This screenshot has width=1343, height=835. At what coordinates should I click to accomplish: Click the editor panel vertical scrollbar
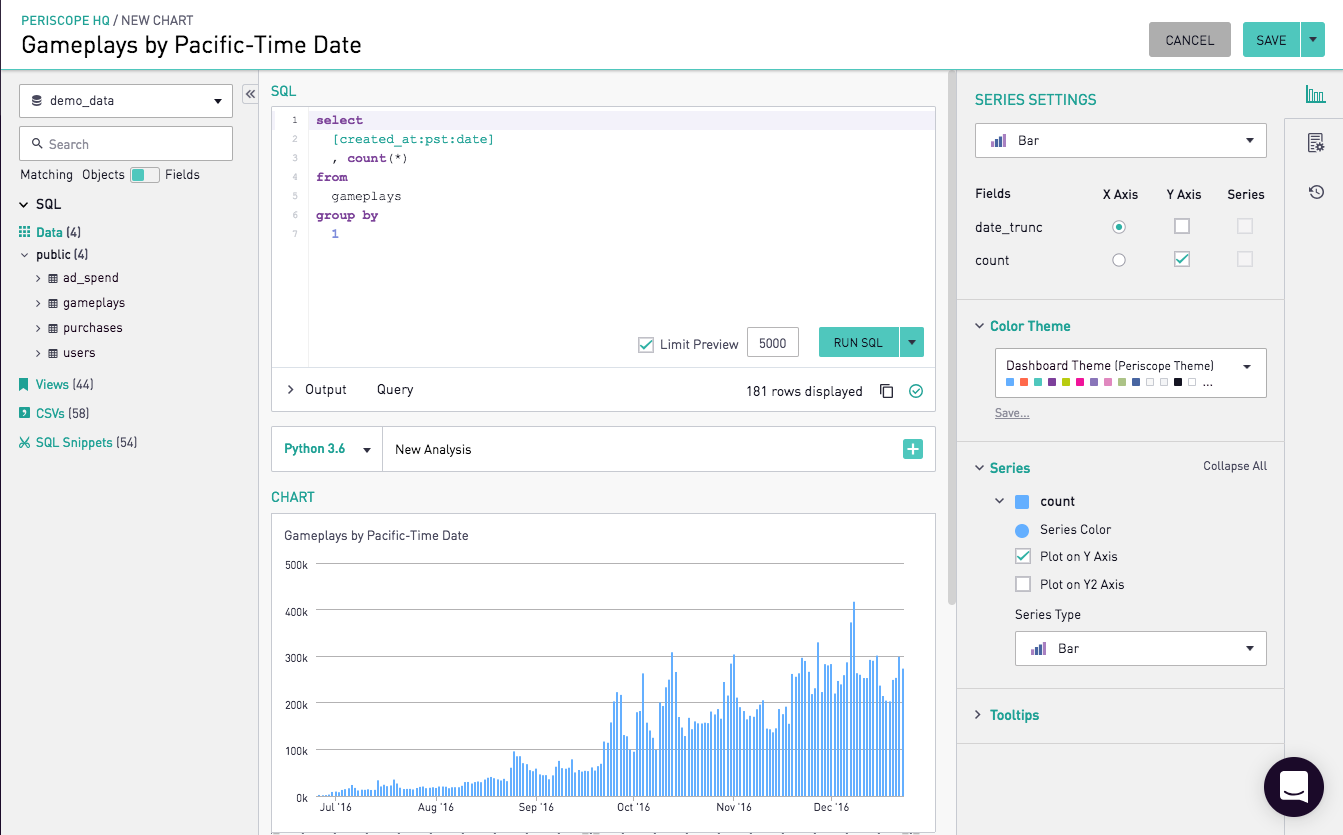coord(951,337)
